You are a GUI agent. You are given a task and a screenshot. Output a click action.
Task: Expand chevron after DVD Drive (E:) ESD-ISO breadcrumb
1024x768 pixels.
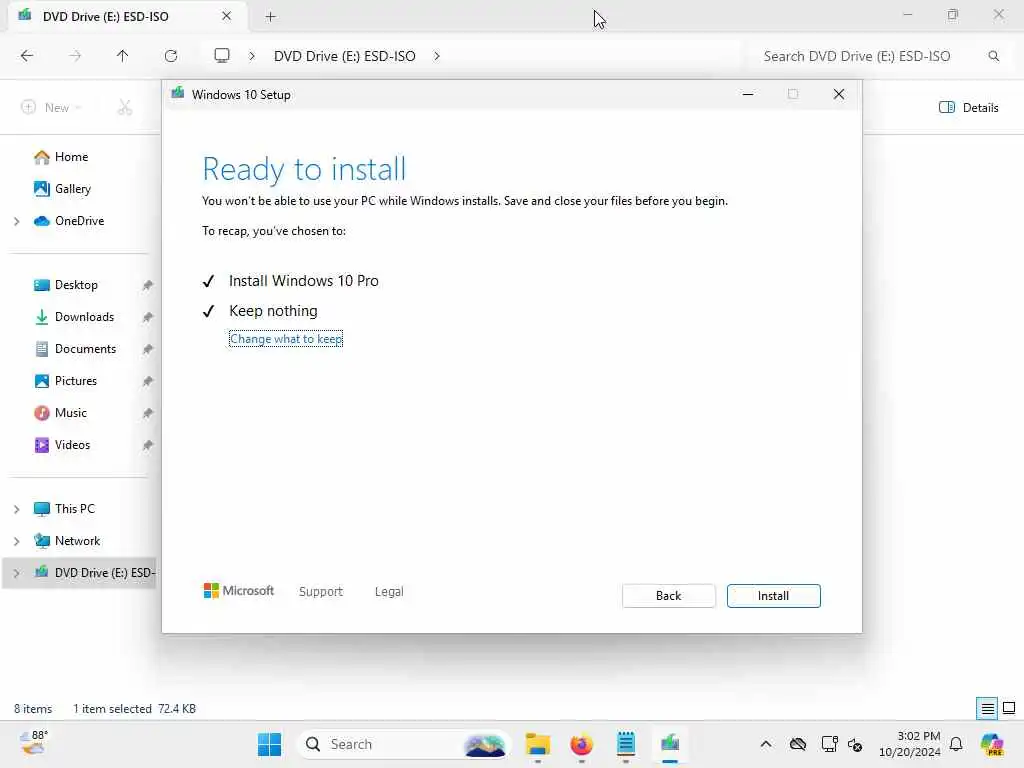pyautogui.click(x=437, y=56)
